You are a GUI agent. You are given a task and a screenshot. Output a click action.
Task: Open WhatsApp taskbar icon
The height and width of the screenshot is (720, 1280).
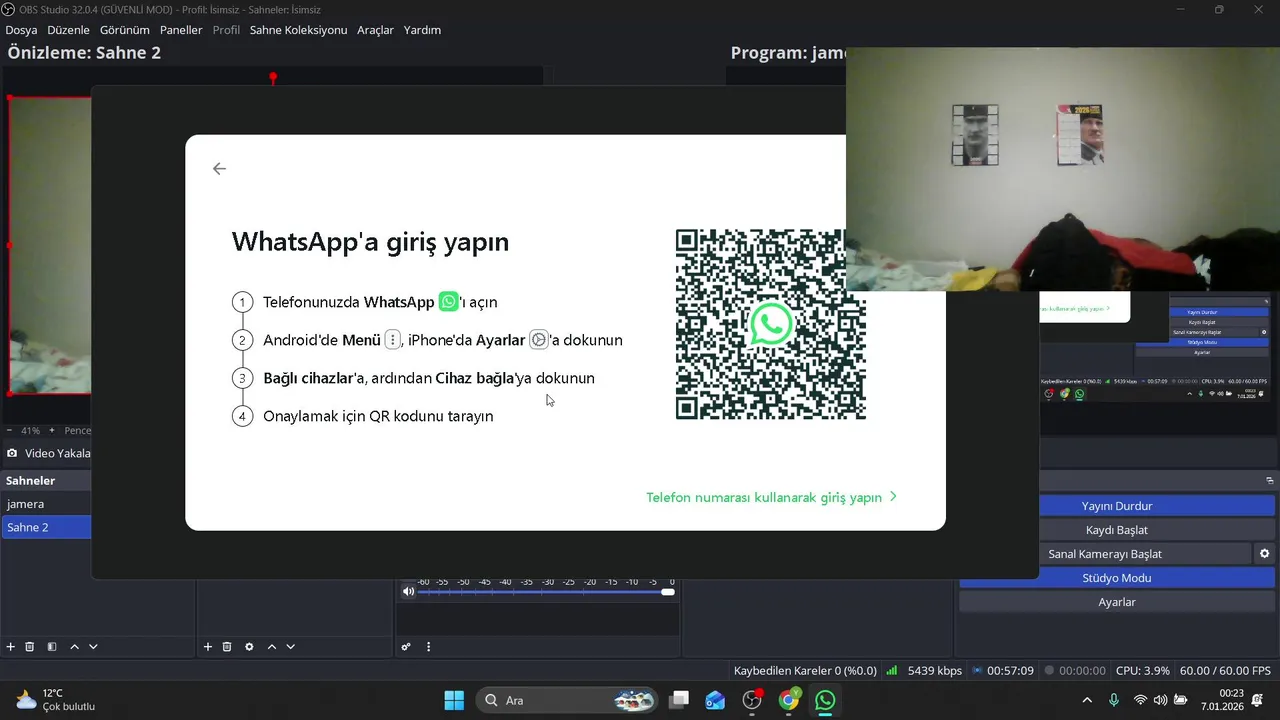point(825,700)
